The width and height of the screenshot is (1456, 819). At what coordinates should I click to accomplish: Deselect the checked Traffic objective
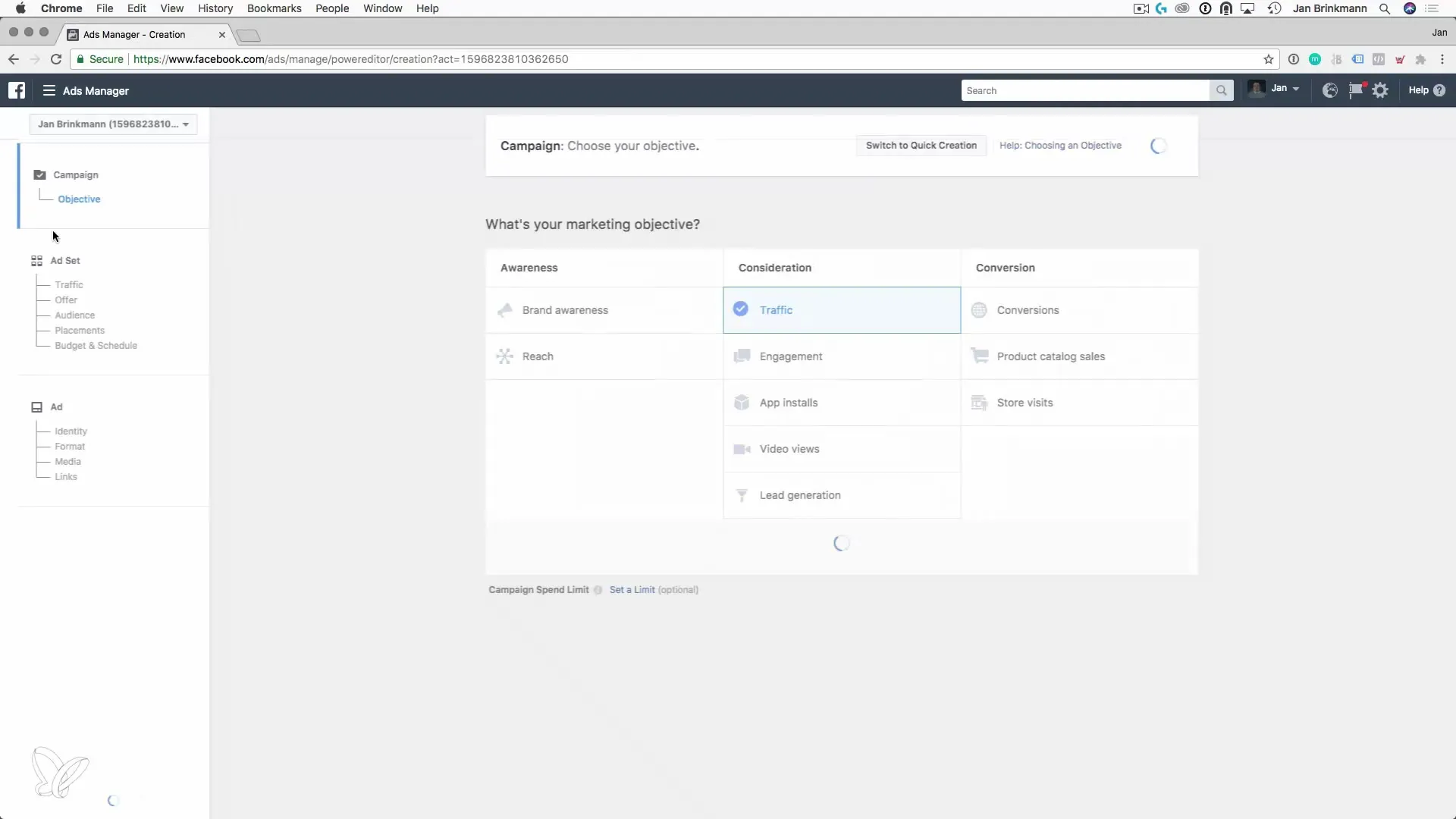coord(842,310)
